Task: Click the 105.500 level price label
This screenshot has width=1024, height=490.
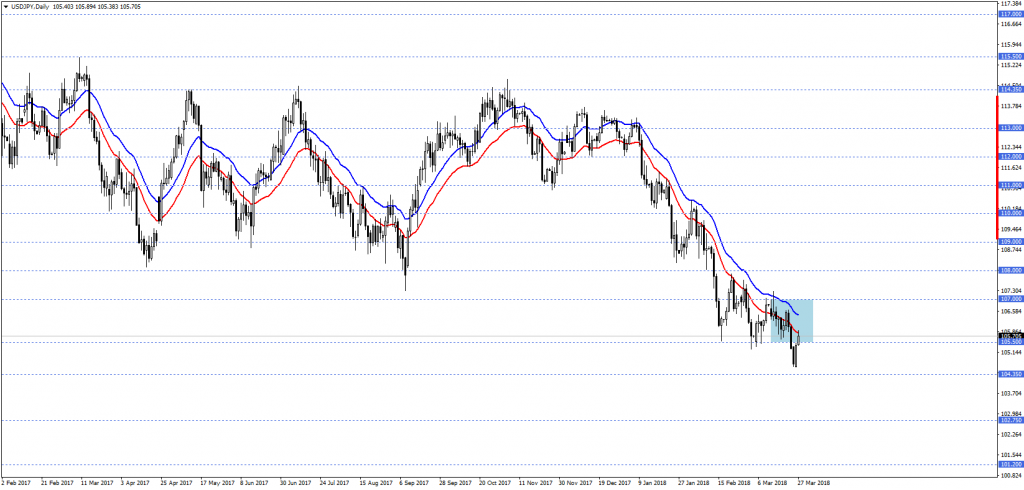Action: (1010, 342)
